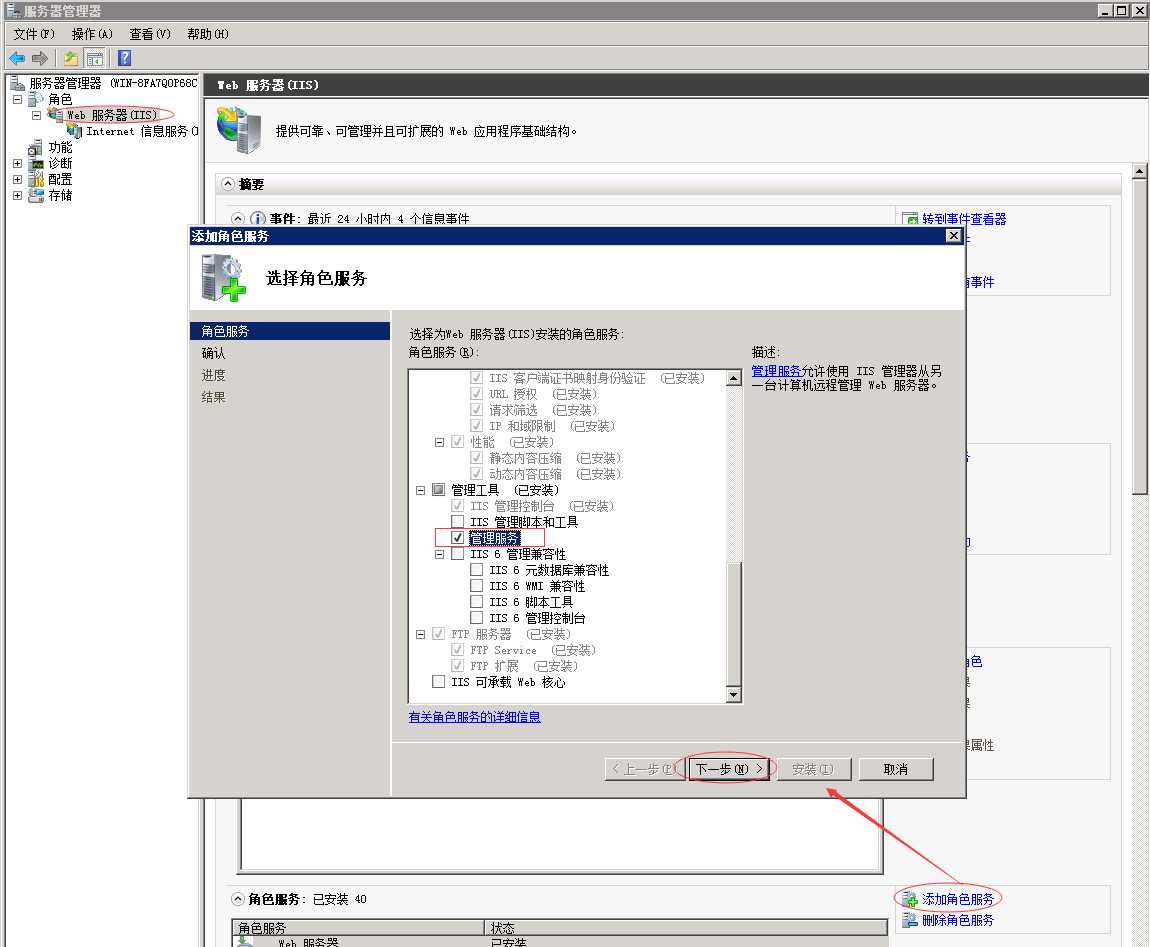Click the 添加角色服务 icon at bottom right
This screenshot has height=947, width=1150.
coord(909,899)
